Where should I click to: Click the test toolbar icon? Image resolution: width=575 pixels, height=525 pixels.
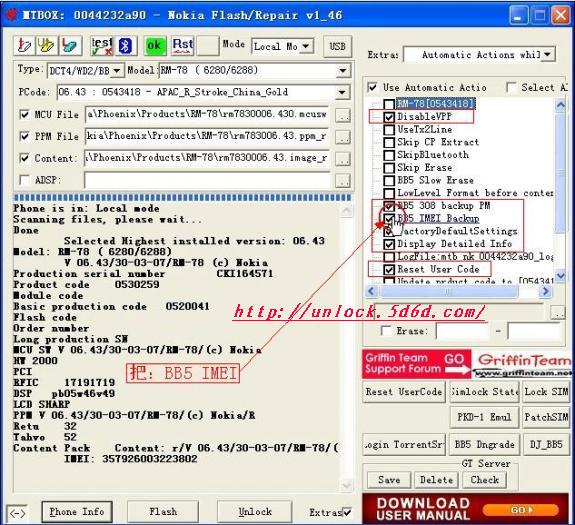coord(102,46)
